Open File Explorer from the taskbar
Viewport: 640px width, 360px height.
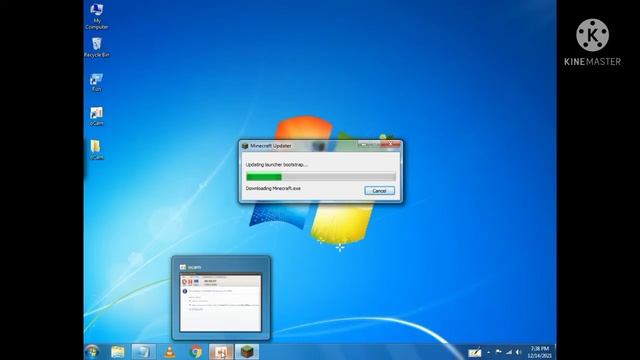(118, 352)
